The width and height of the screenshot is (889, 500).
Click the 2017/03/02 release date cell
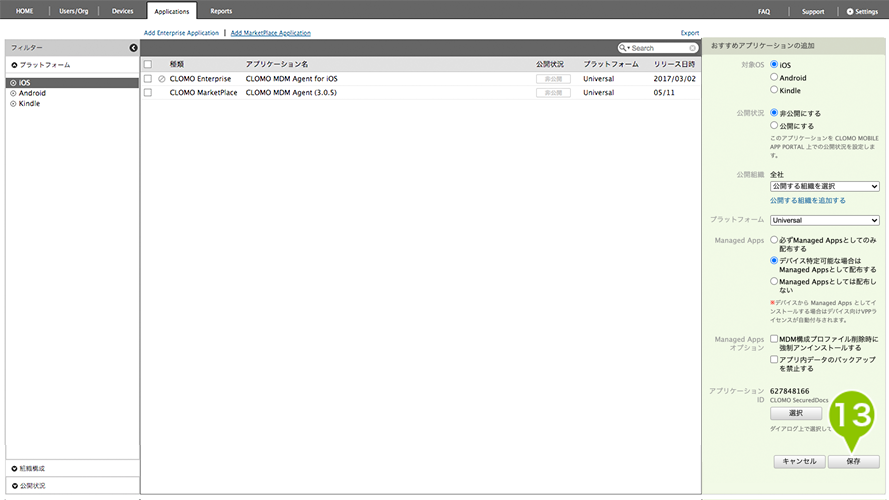pyautogui.click(x=675, y=79)
